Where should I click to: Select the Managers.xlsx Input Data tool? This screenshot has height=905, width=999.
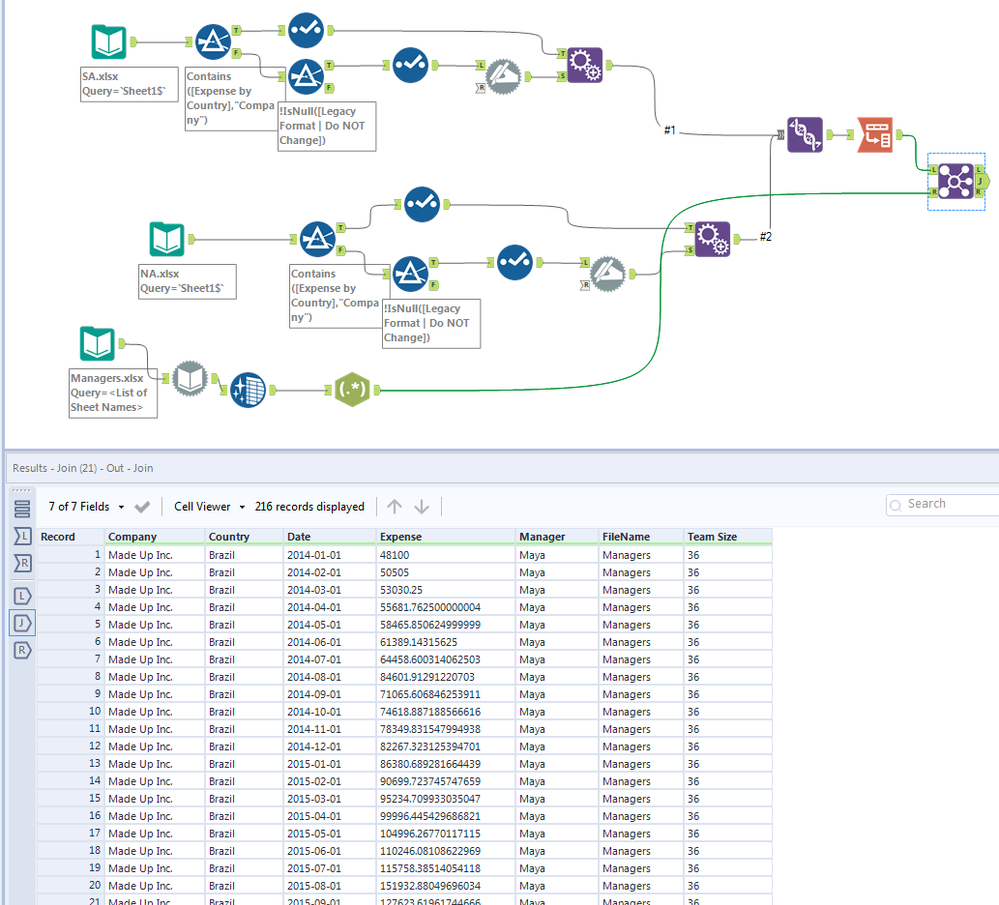click(x=97, y=344)
